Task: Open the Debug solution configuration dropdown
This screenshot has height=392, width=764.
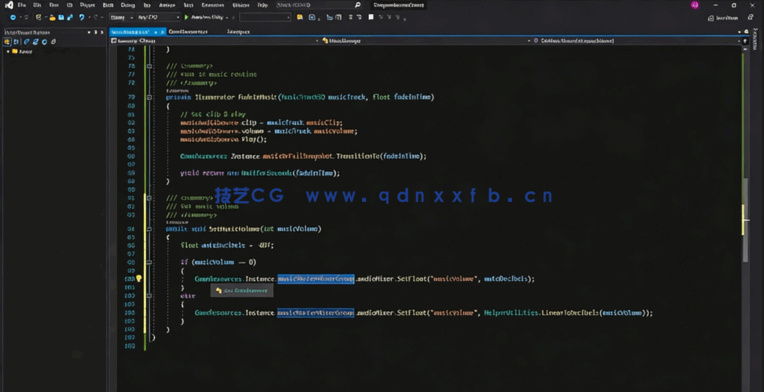Action: [x=121, y=17]
